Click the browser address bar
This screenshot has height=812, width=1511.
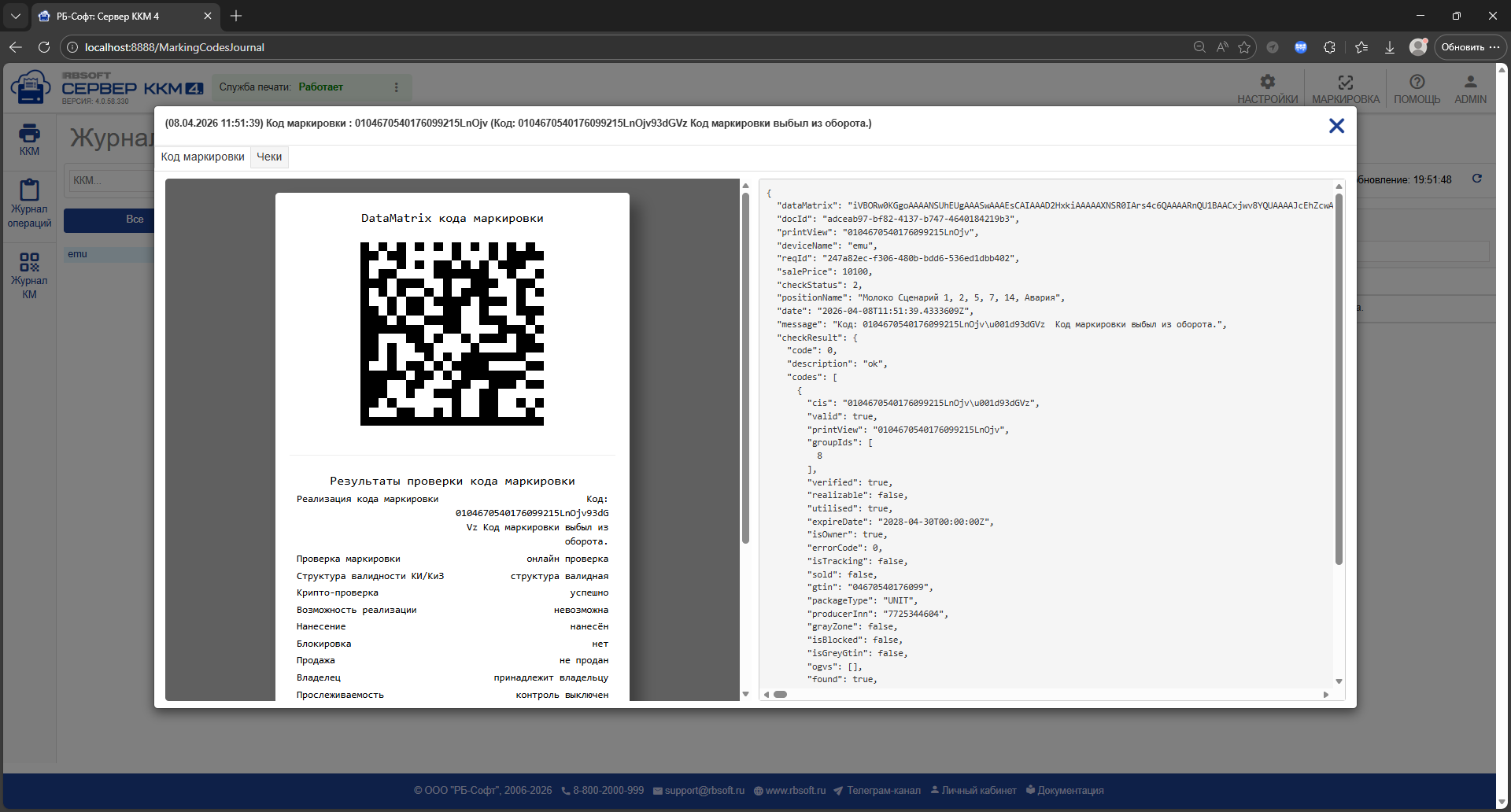630,47
